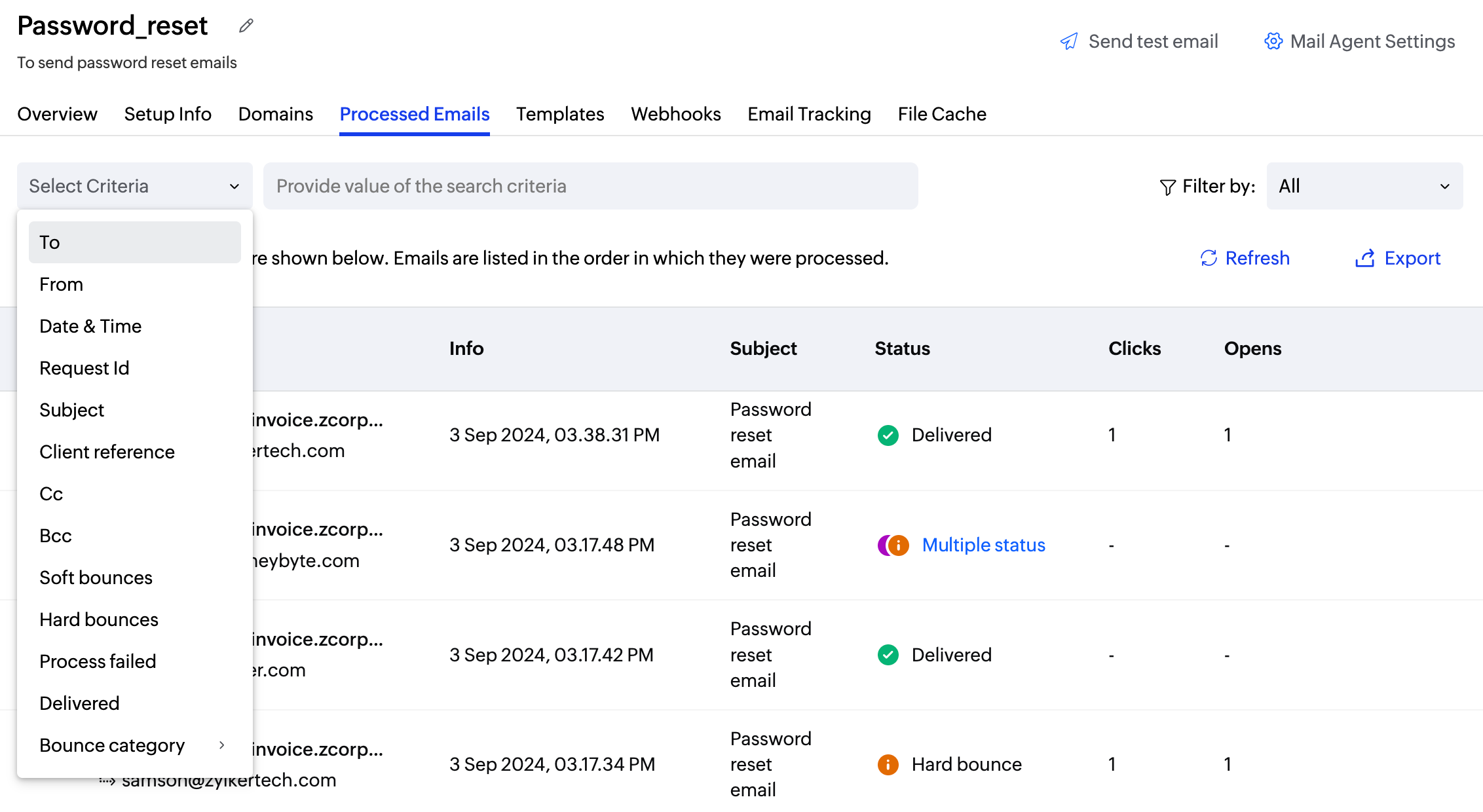The height and width of the screenshot is (812, 1483).
Task: Click the Refresh circular arrows icon
Action: (1209, 258)
